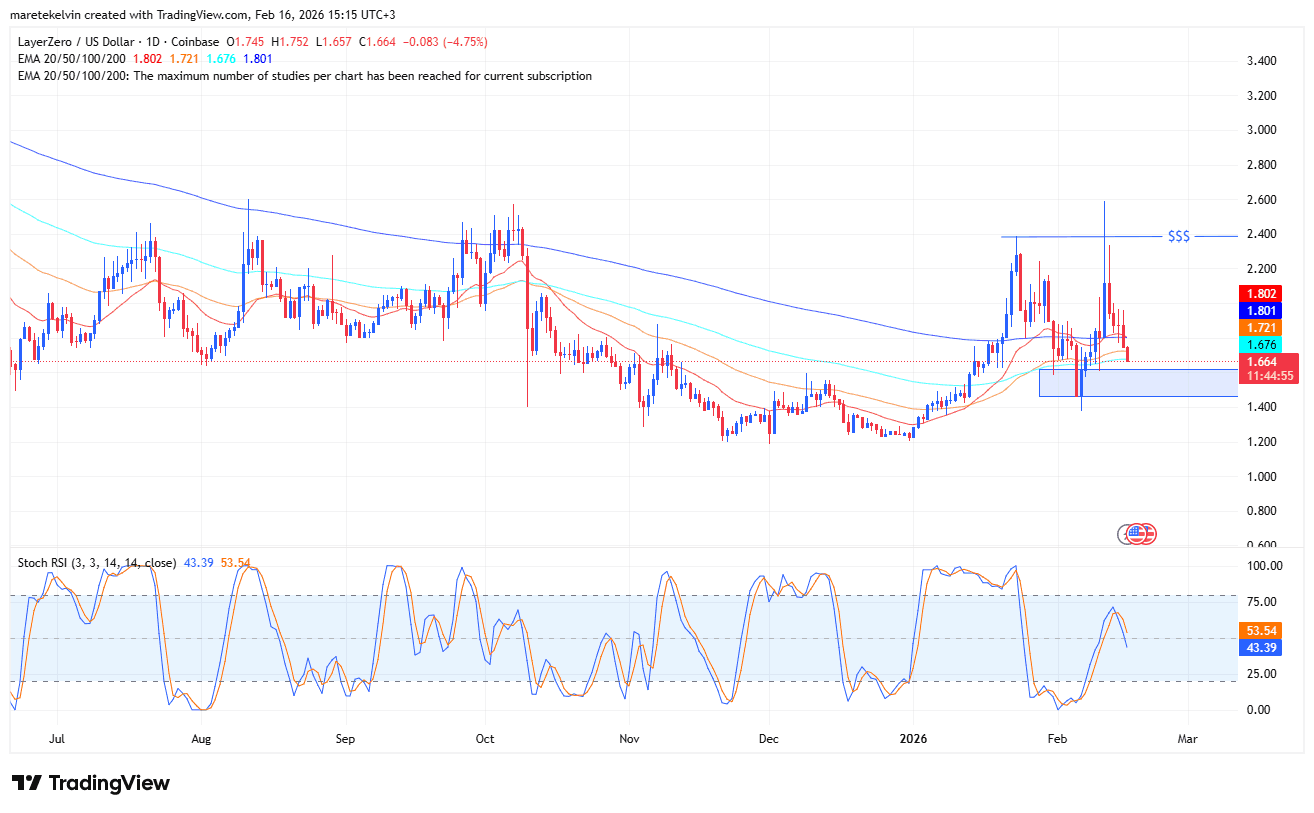This screenshot has height=813, width=1314.
Task: Click the Stoch RSI indicator legend
Action: 96,563
